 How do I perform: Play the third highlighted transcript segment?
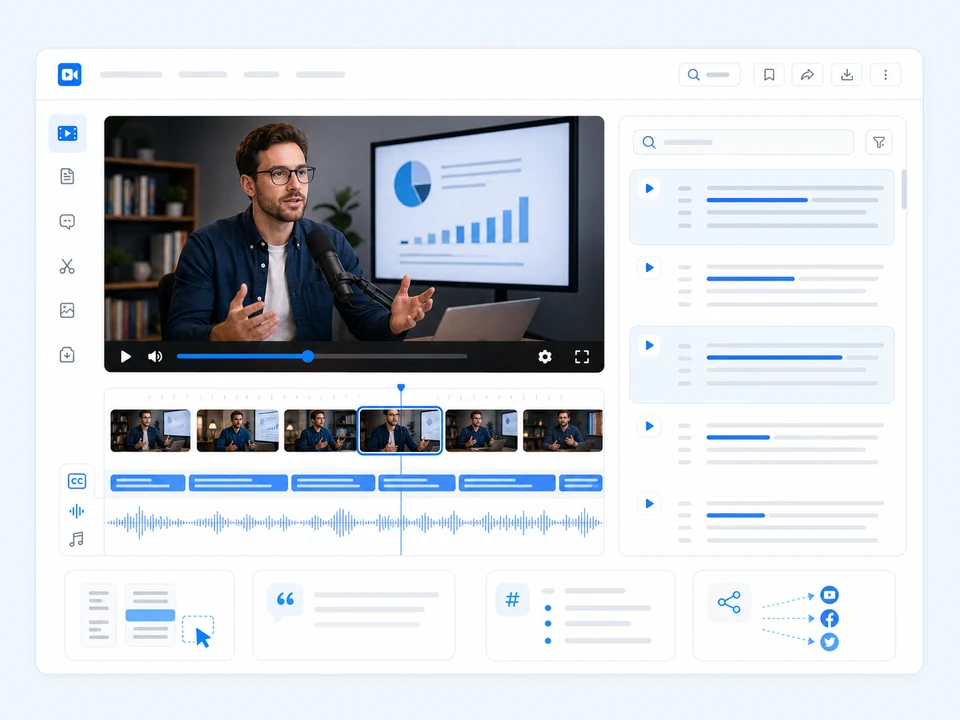click(x=650, y=345)
